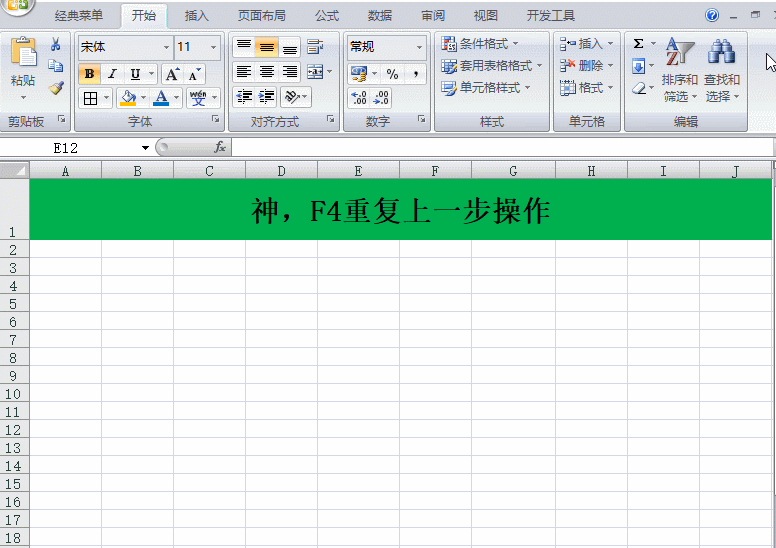
Task: Click the Copy icon in clipboard group
Action: point(55,66)
